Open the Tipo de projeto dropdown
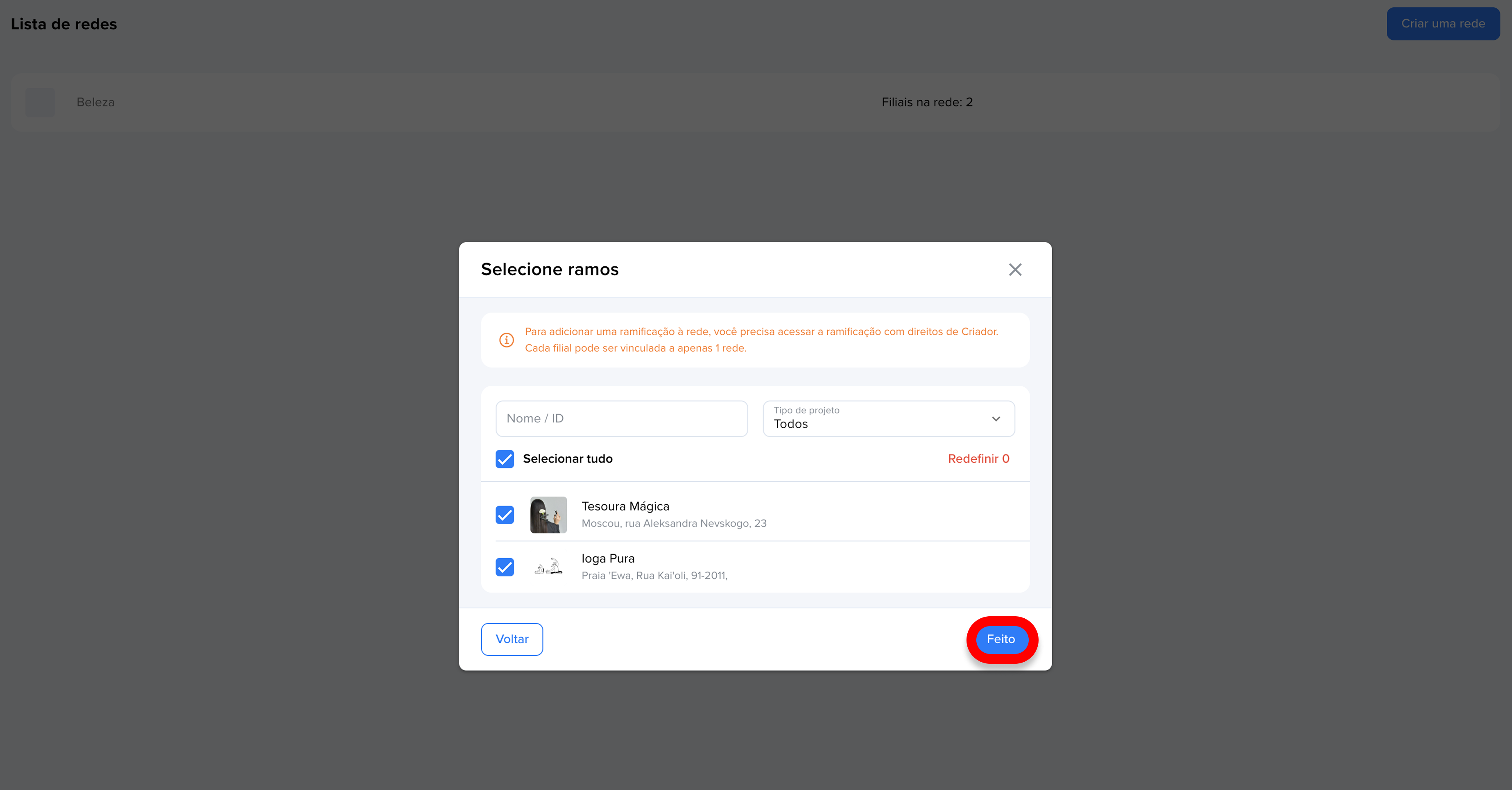 click(888, 418)
